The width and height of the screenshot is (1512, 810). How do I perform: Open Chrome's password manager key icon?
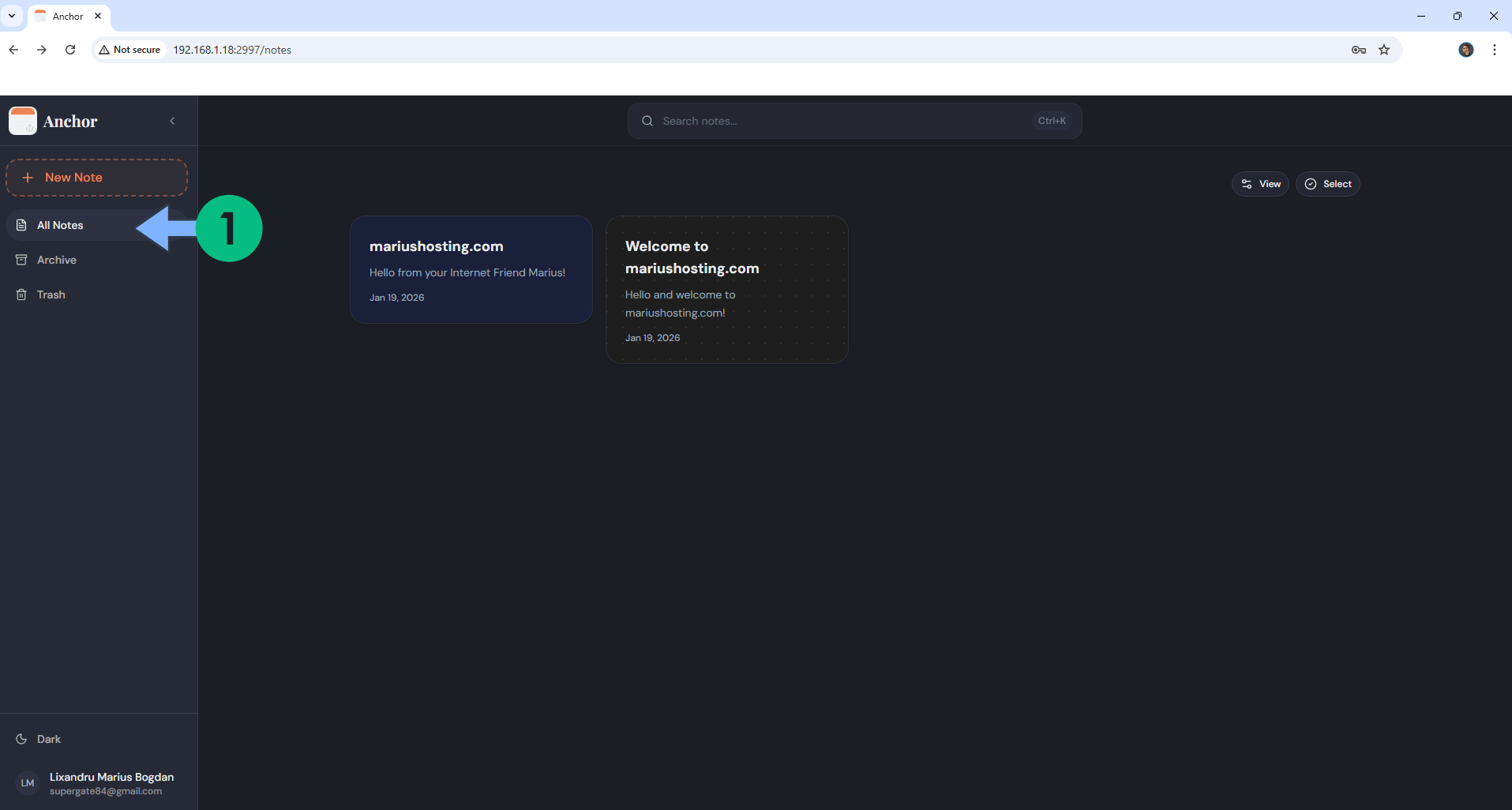click(x=1357, y=49)
